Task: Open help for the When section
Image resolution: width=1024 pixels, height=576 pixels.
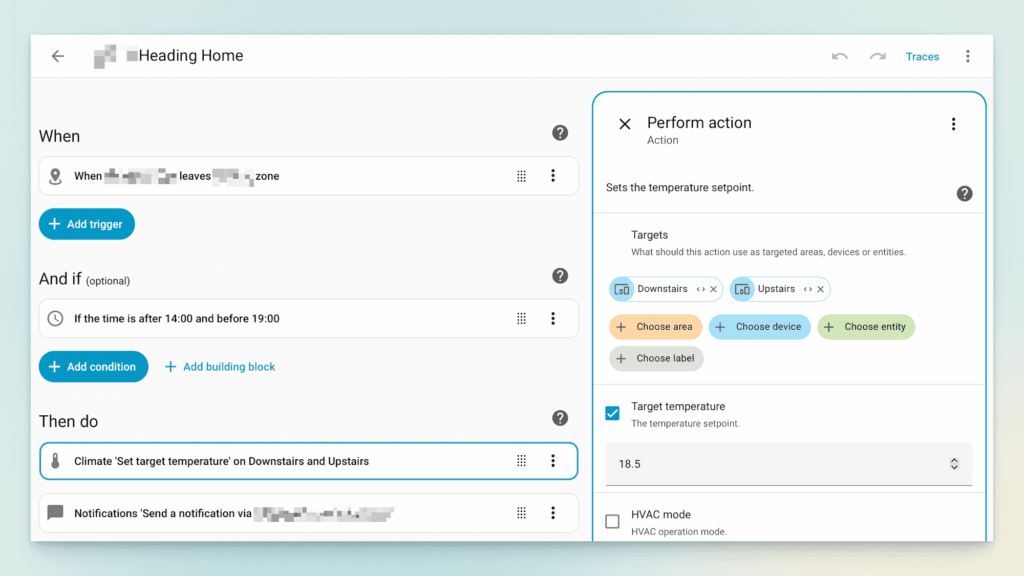Action: [560, 132]
